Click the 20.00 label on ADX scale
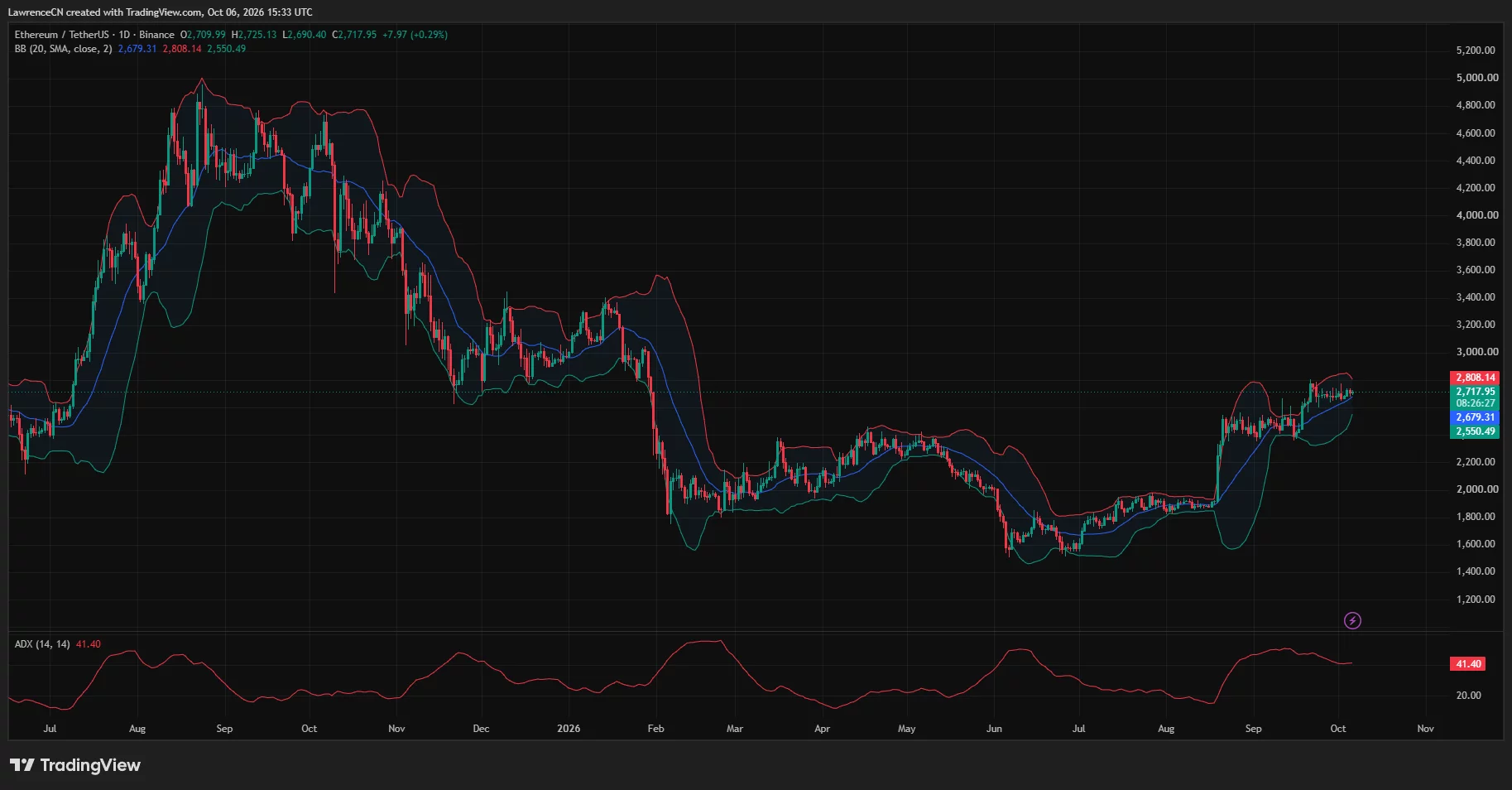The width and height of the screenshot is (1512, 790). tap(1469, 696)
